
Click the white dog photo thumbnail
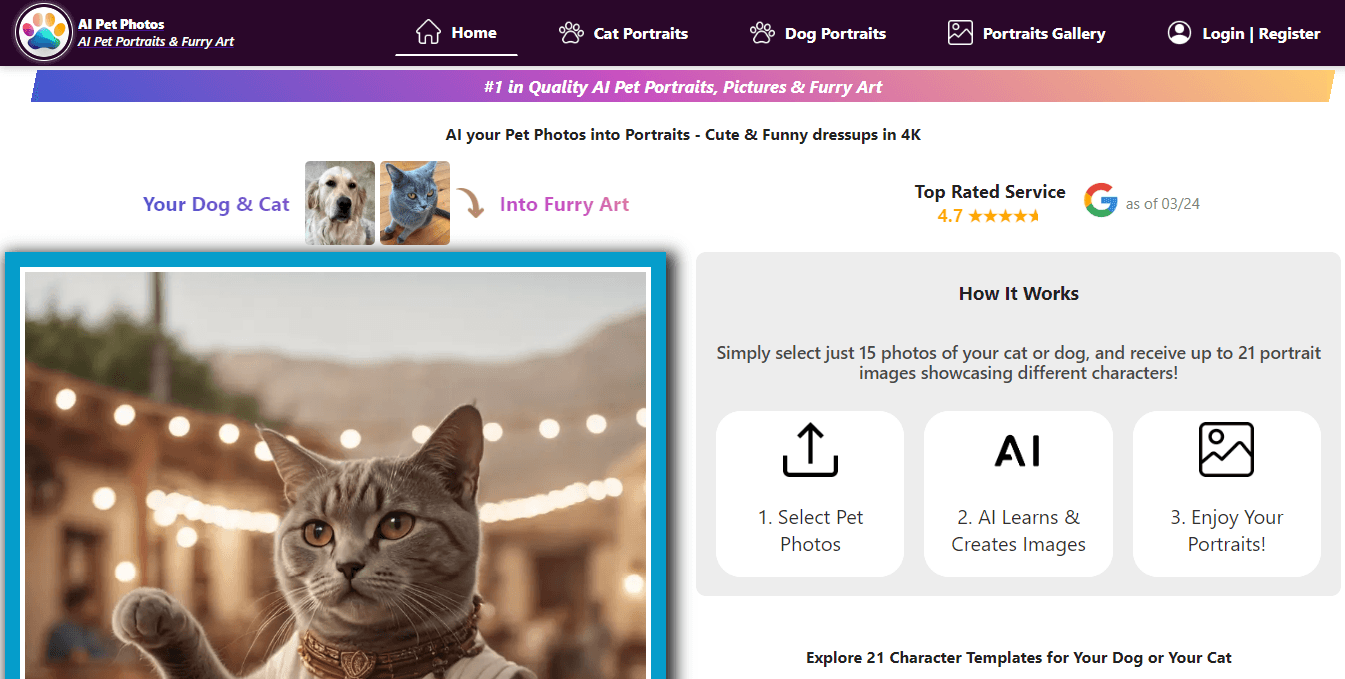(339, 202)
